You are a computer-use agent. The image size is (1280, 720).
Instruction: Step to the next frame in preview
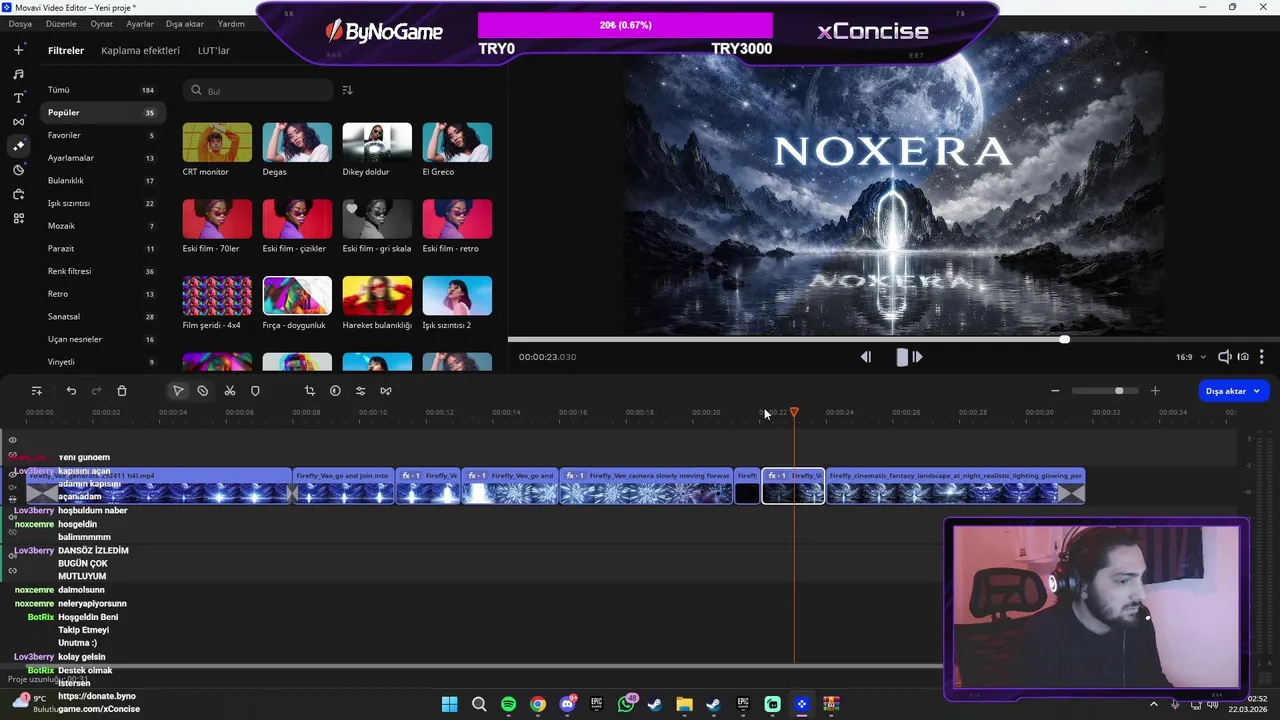918,357
